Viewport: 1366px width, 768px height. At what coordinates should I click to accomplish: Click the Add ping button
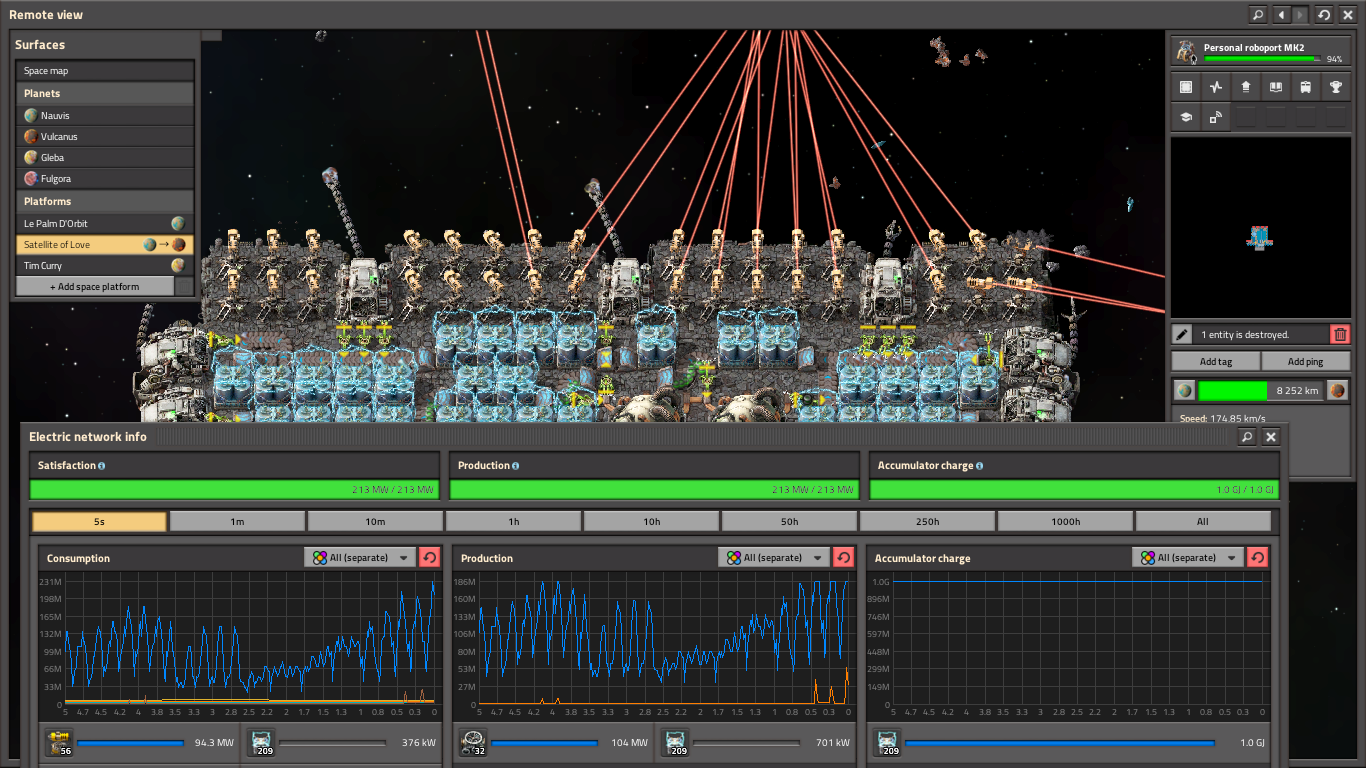pos(1306,362)
